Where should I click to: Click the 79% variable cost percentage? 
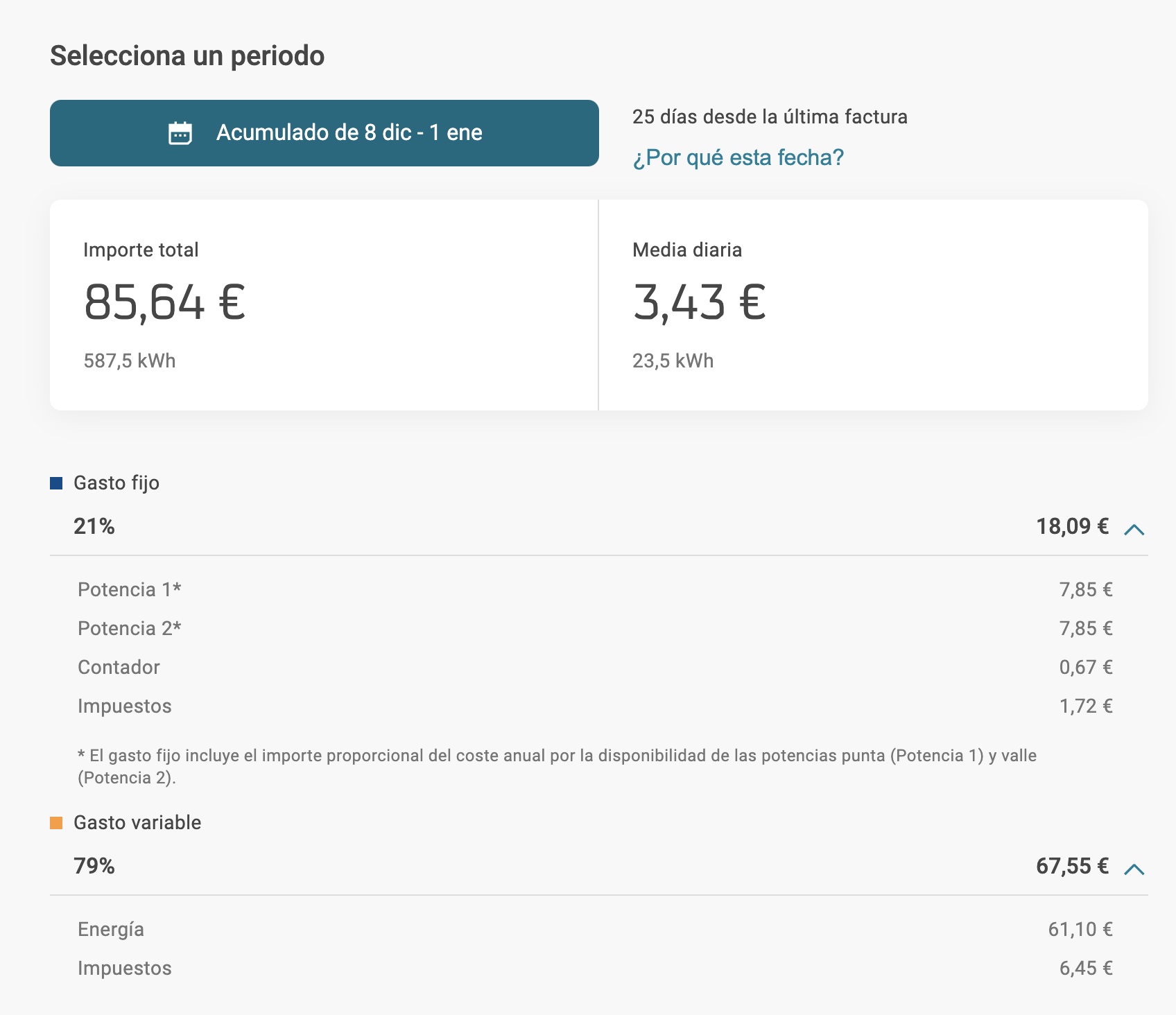[x=94, y=866]
